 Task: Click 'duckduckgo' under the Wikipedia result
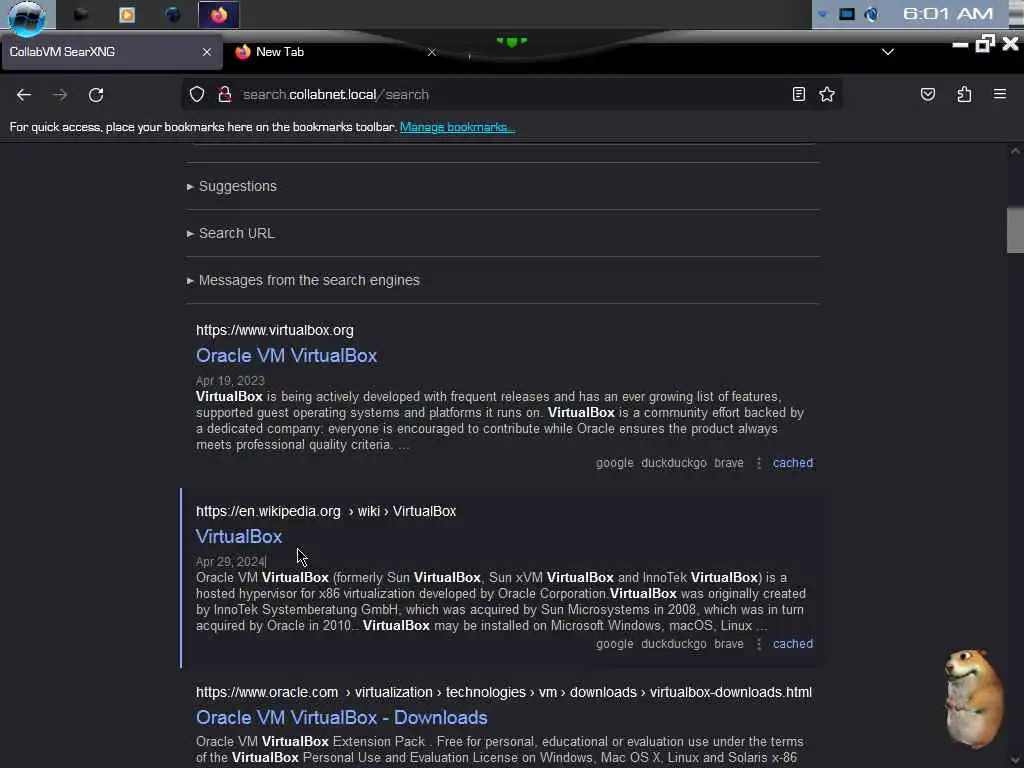(x=674, y=644)
